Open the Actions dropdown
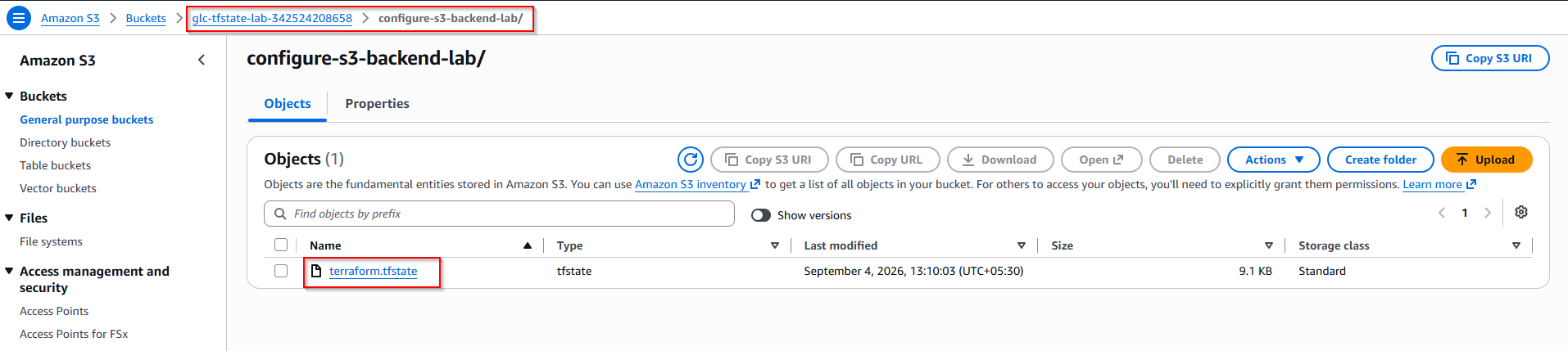This screenshot has height=351, width=1568. point(1273,160)
